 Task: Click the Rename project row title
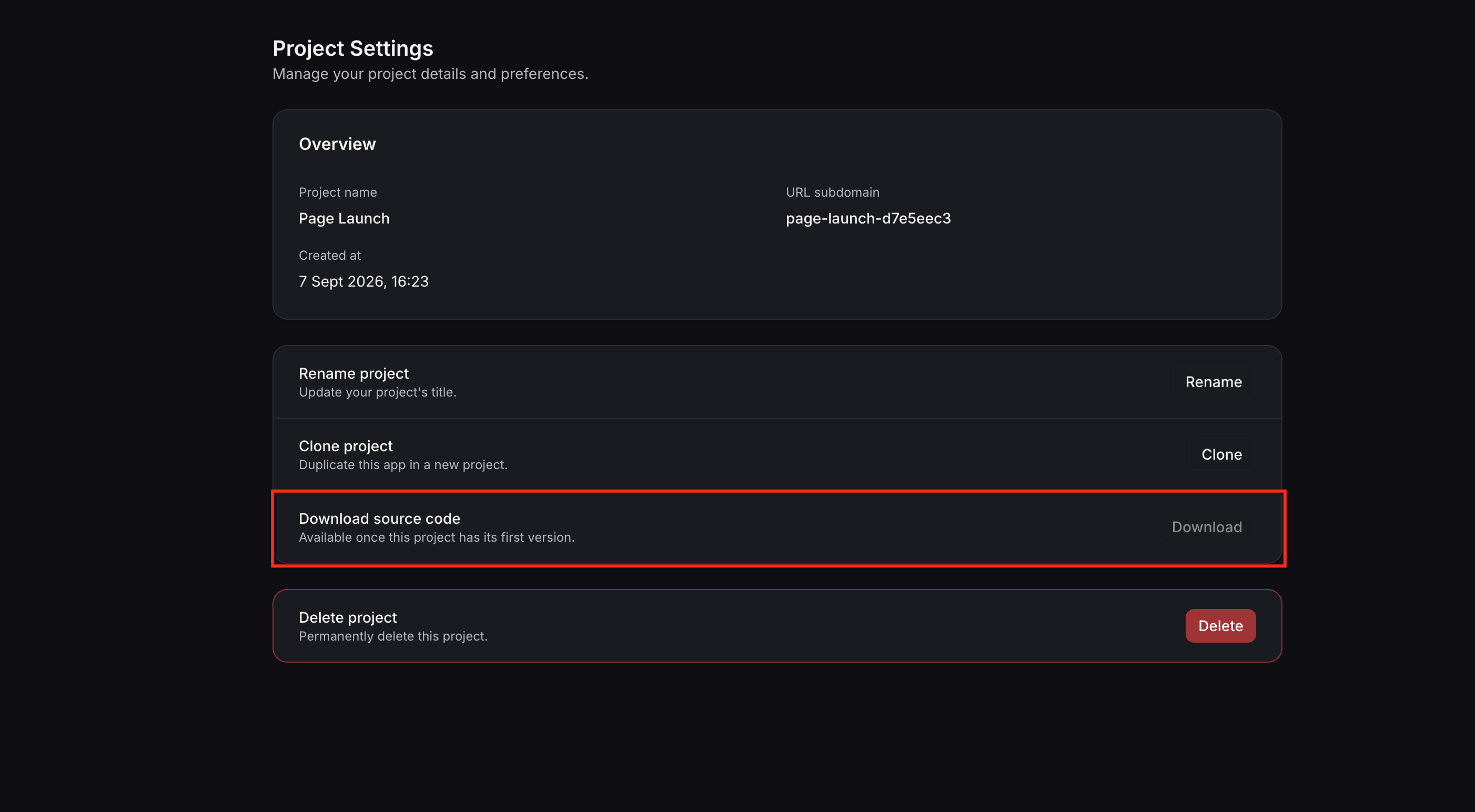[354, 373]
